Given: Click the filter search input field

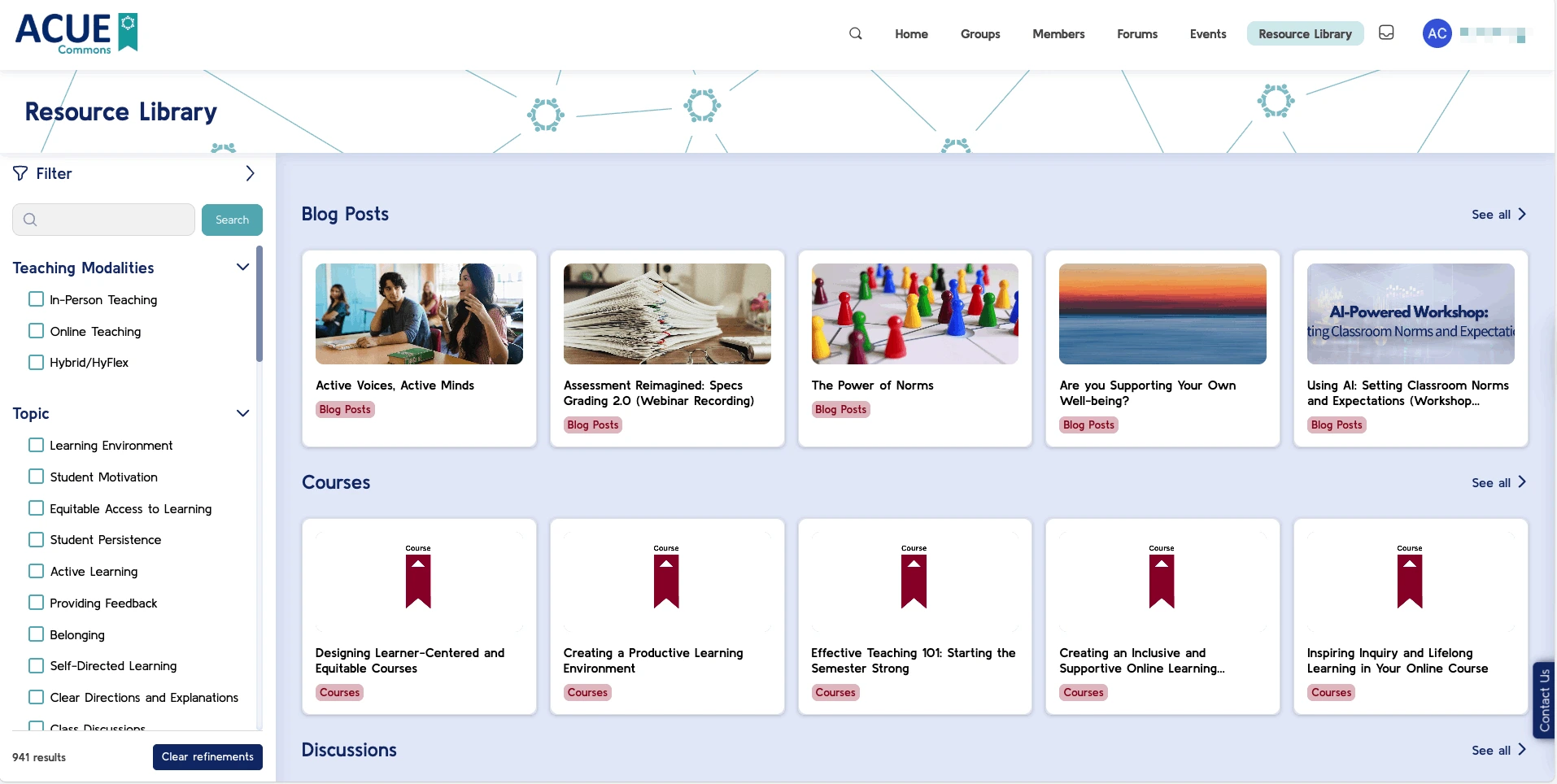Looking at the screenshot, I should 104,220.
